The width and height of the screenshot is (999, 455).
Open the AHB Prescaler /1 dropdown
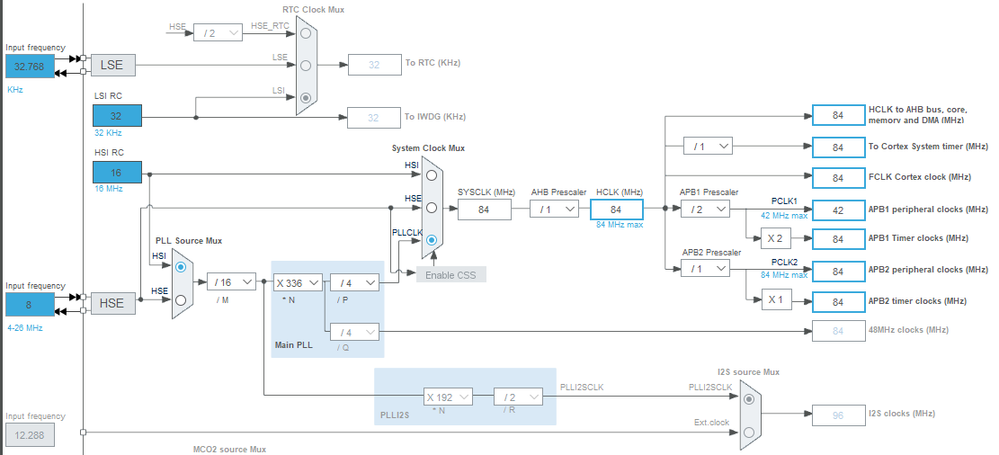[554, 208]
